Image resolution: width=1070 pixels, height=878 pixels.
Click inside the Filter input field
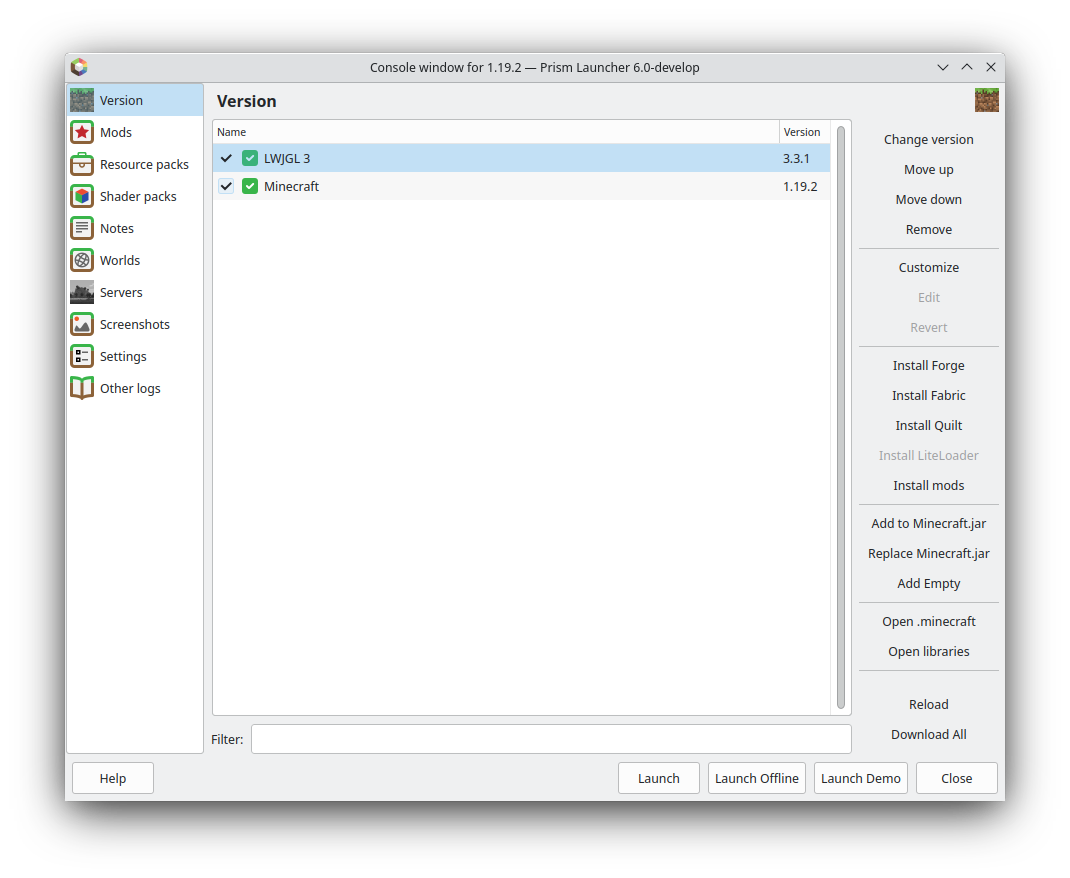coord(550,739)
